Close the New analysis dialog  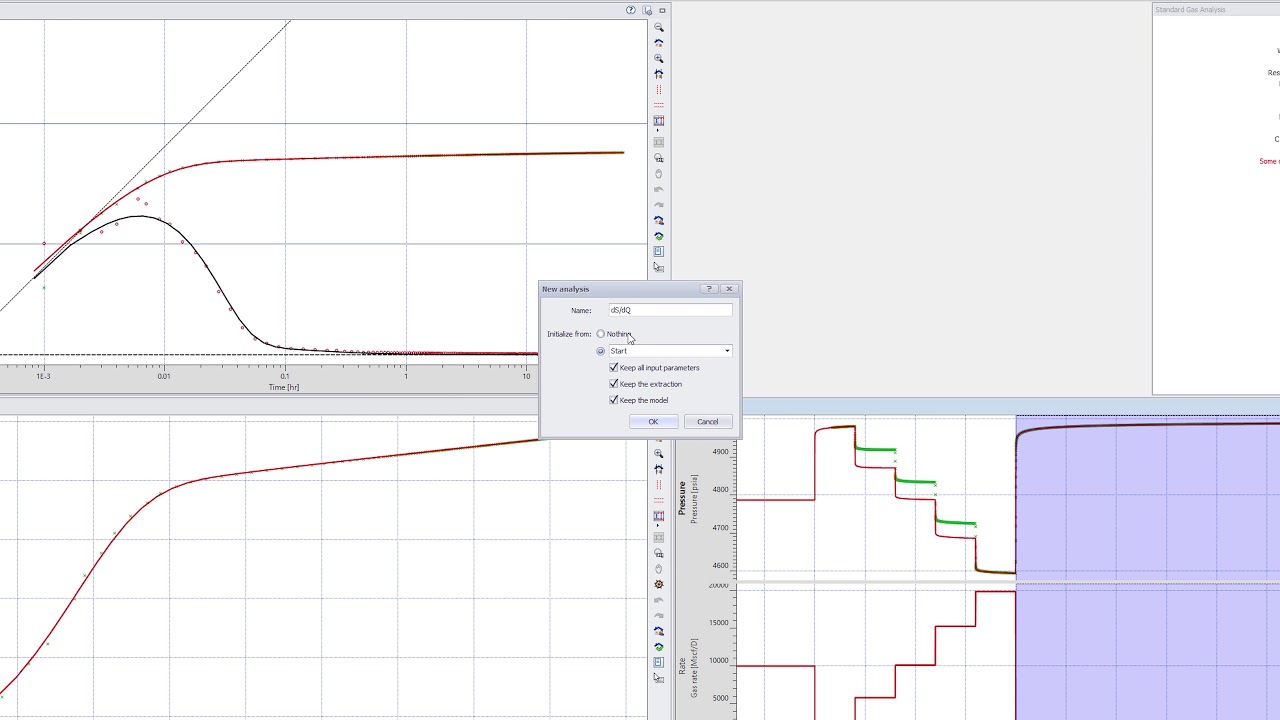[728, 289]
